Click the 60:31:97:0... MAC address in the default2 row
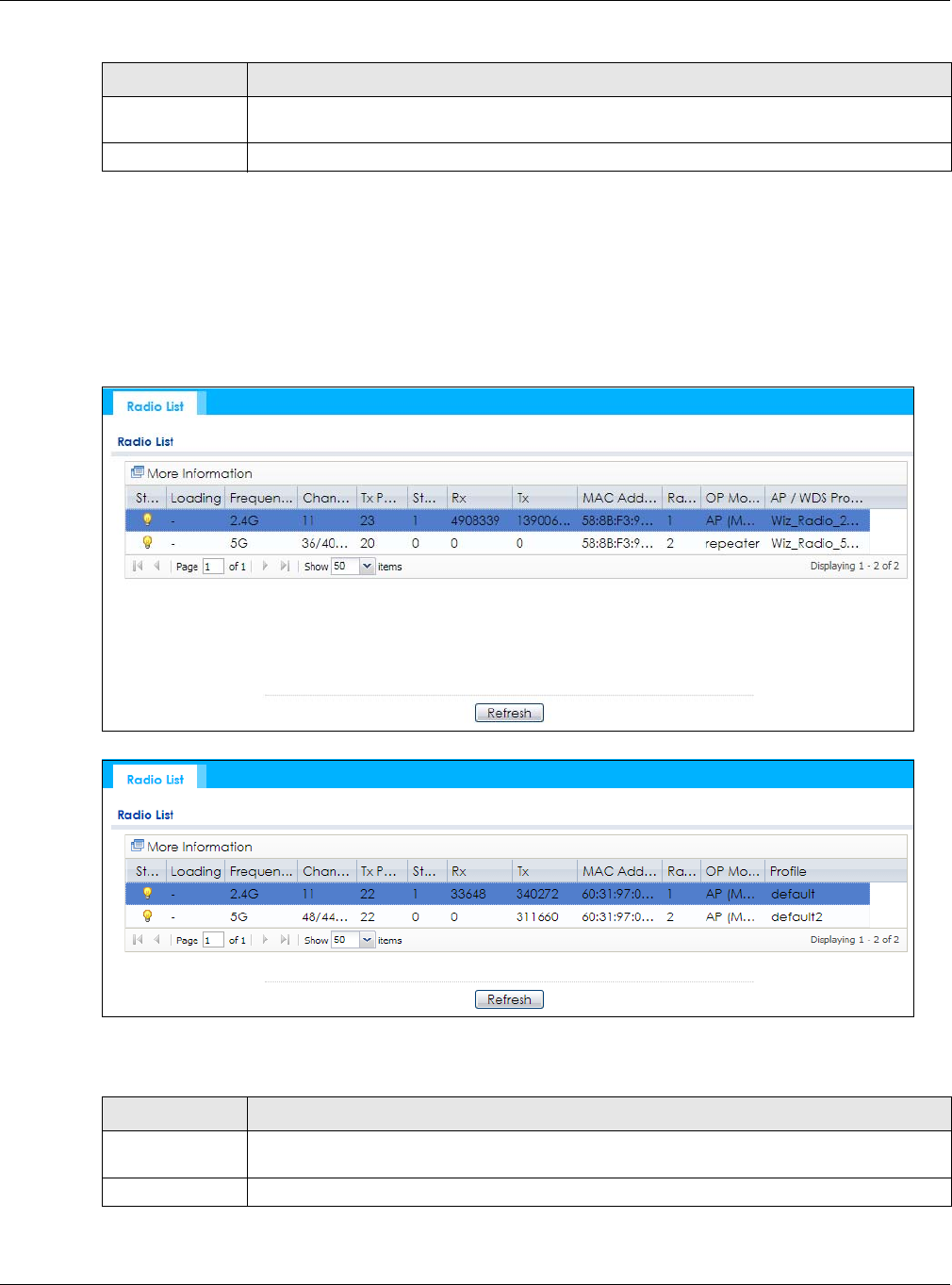This screenshot has width=952, height=1285. [617, 916]
